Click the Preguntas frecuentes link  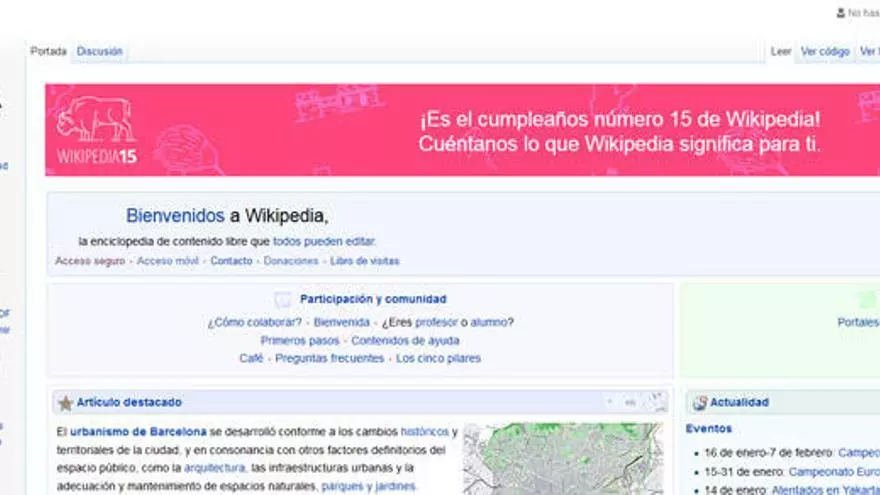[x=329, y=358]
